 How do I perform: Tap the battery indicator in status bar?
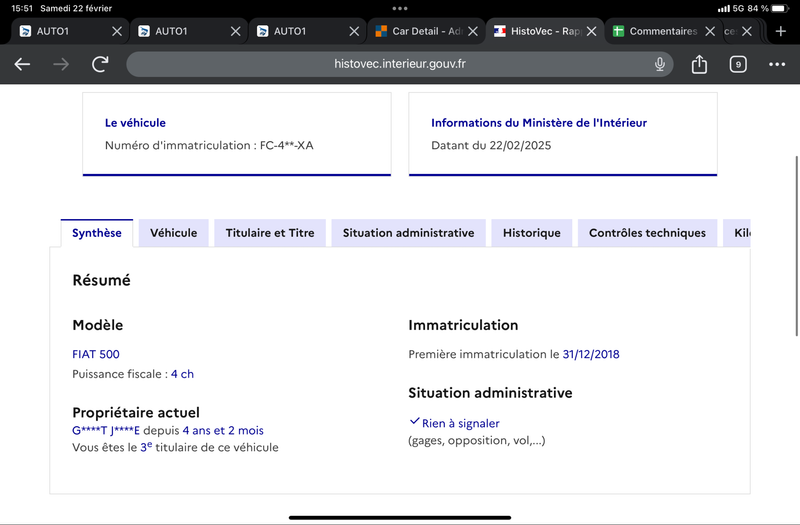point(781,8)
